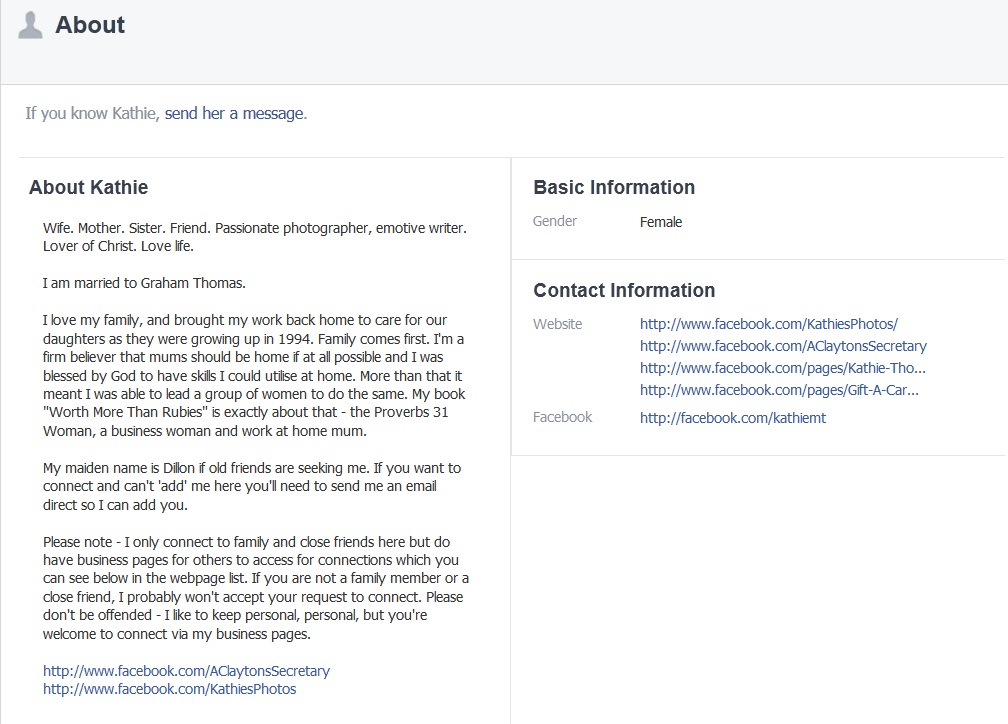Click the line starting 'Please note - I only connect'
The width and height of the screenshot is (1008, 724).
[247, 542]
